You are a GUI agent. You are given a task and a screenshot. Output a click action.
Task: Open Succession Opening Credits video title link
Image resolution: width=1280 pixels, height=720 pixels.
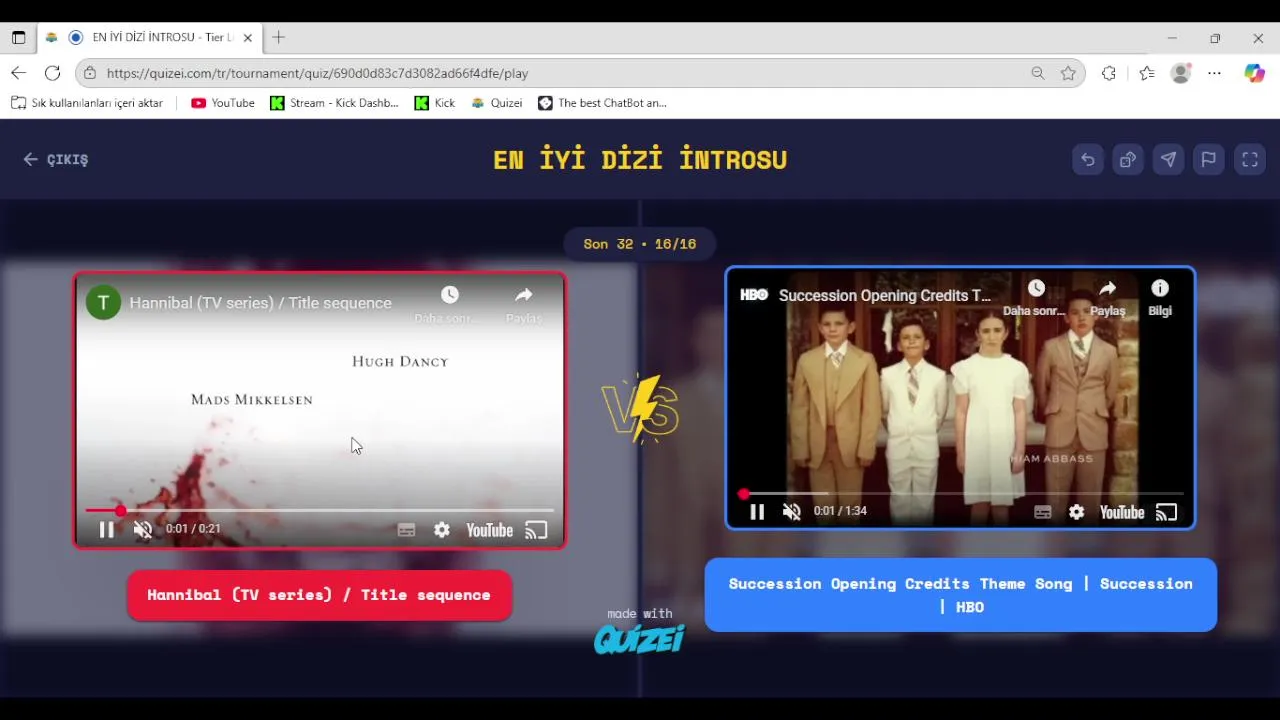click(885, 295)
